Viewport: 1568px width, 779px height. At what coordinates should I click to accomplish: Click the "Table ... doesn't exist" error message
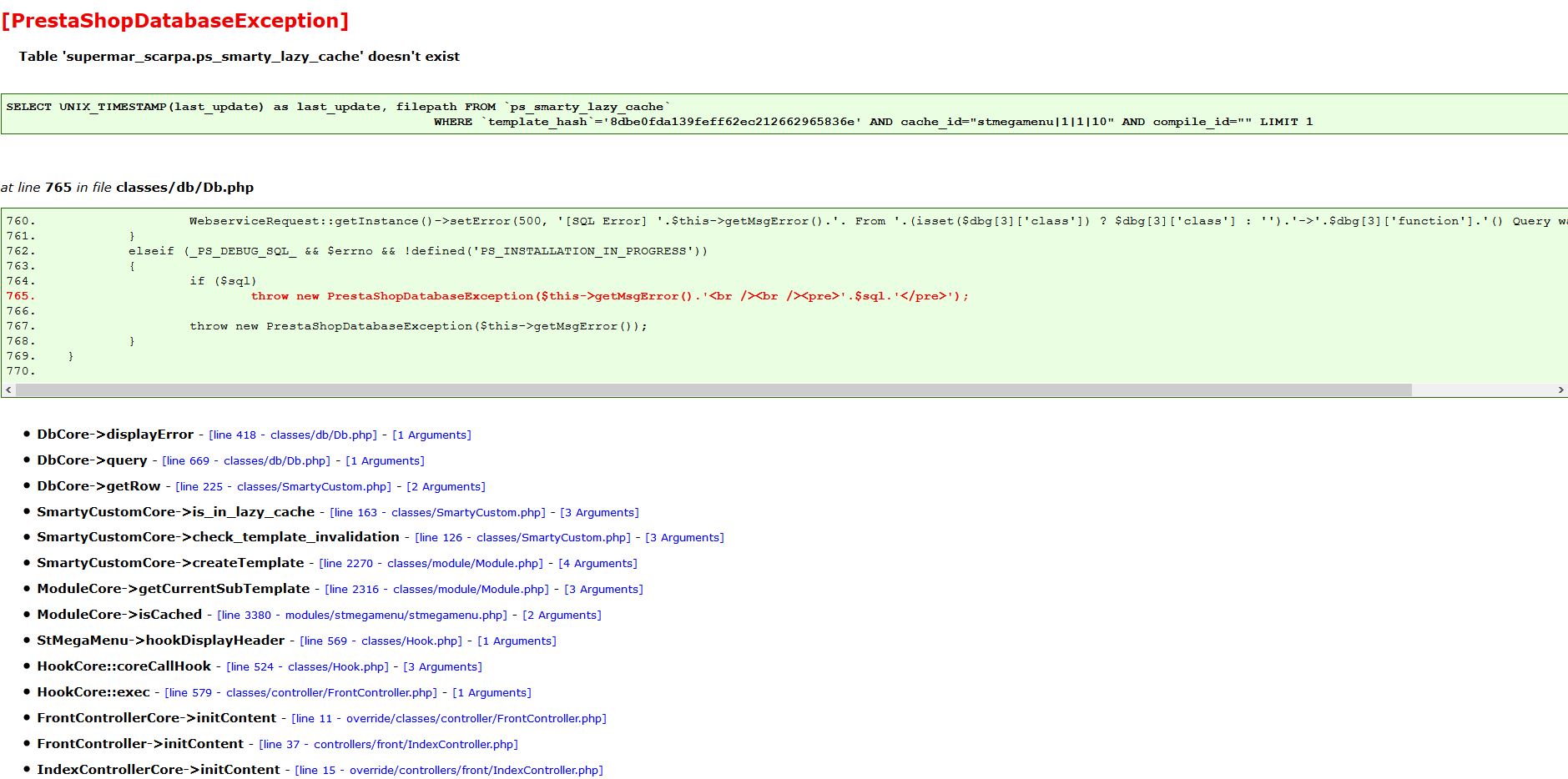[239, 57]
